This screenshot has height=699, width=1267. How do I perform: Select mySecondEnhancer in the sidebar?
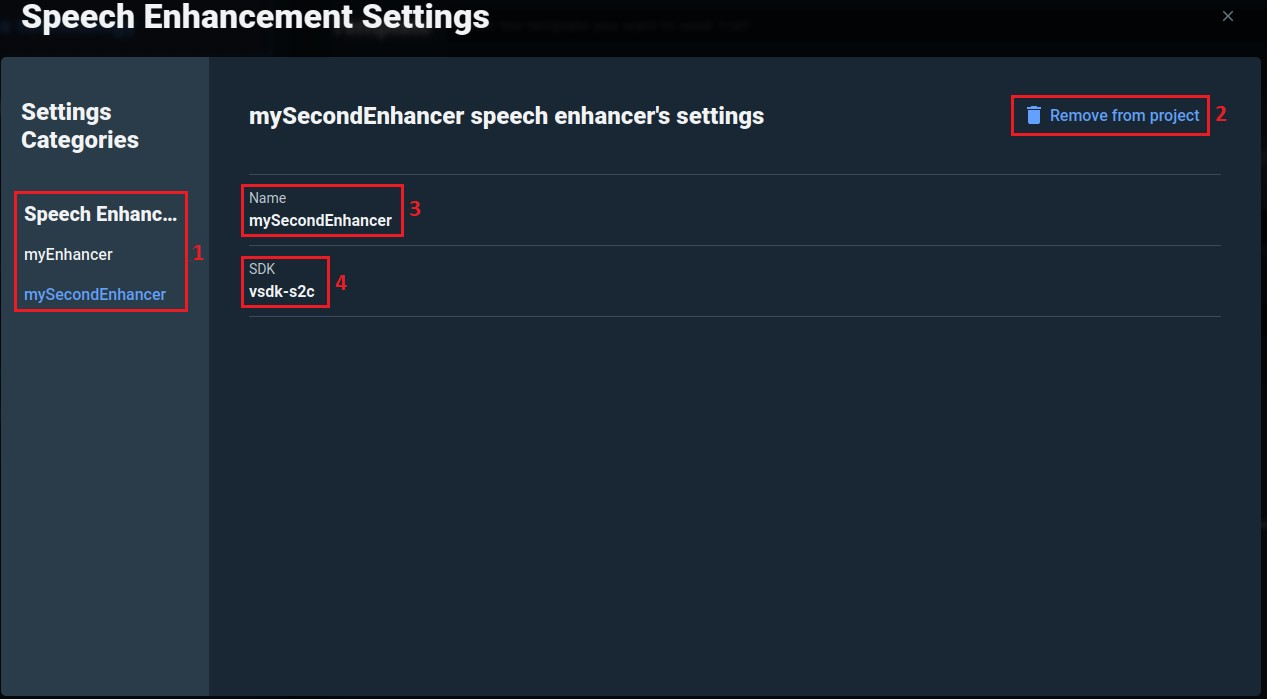pyautogui.click(x=95, y=294)
